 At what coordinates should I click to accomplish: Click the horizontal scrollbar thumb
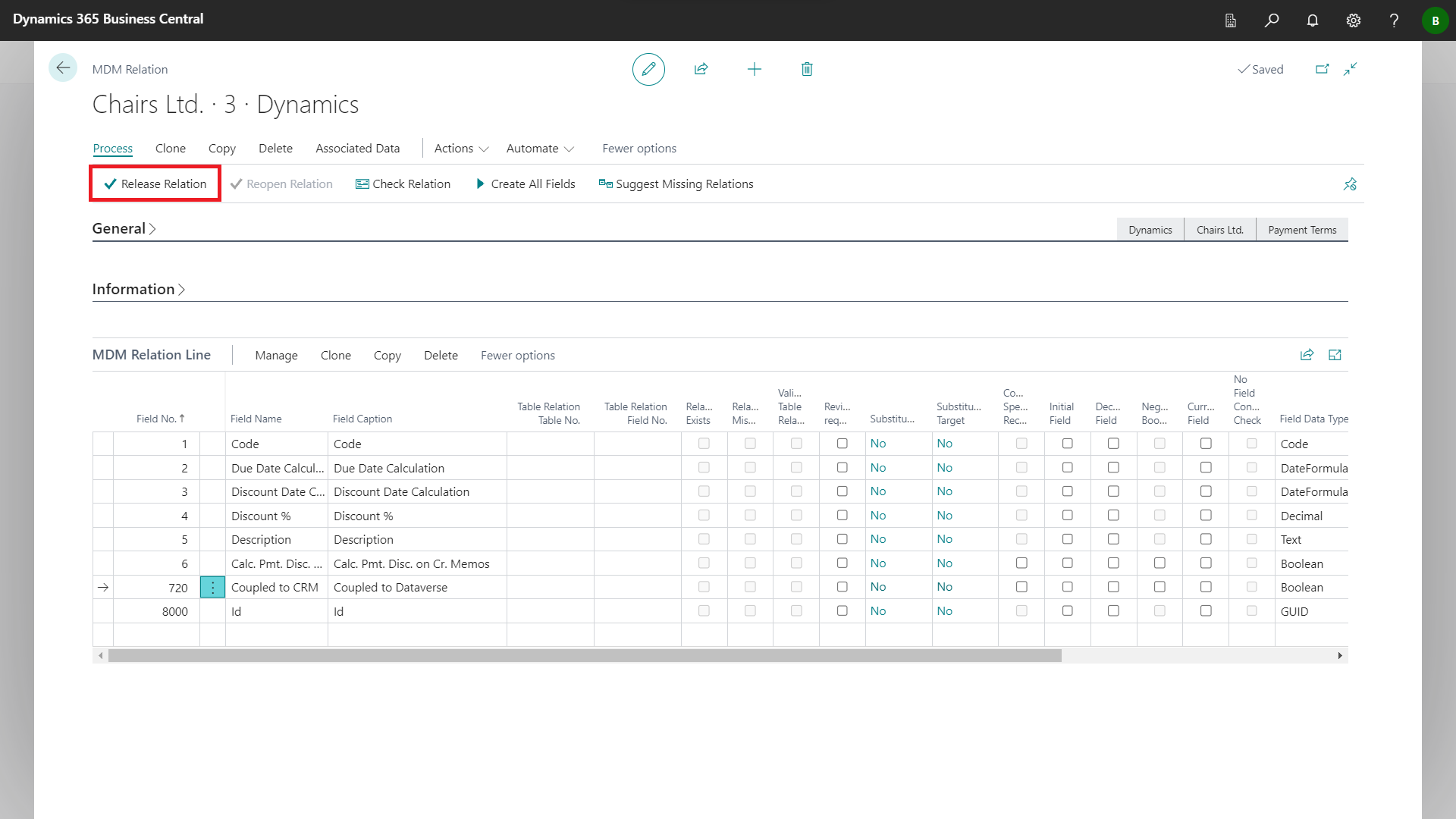(x=585, y=656)
